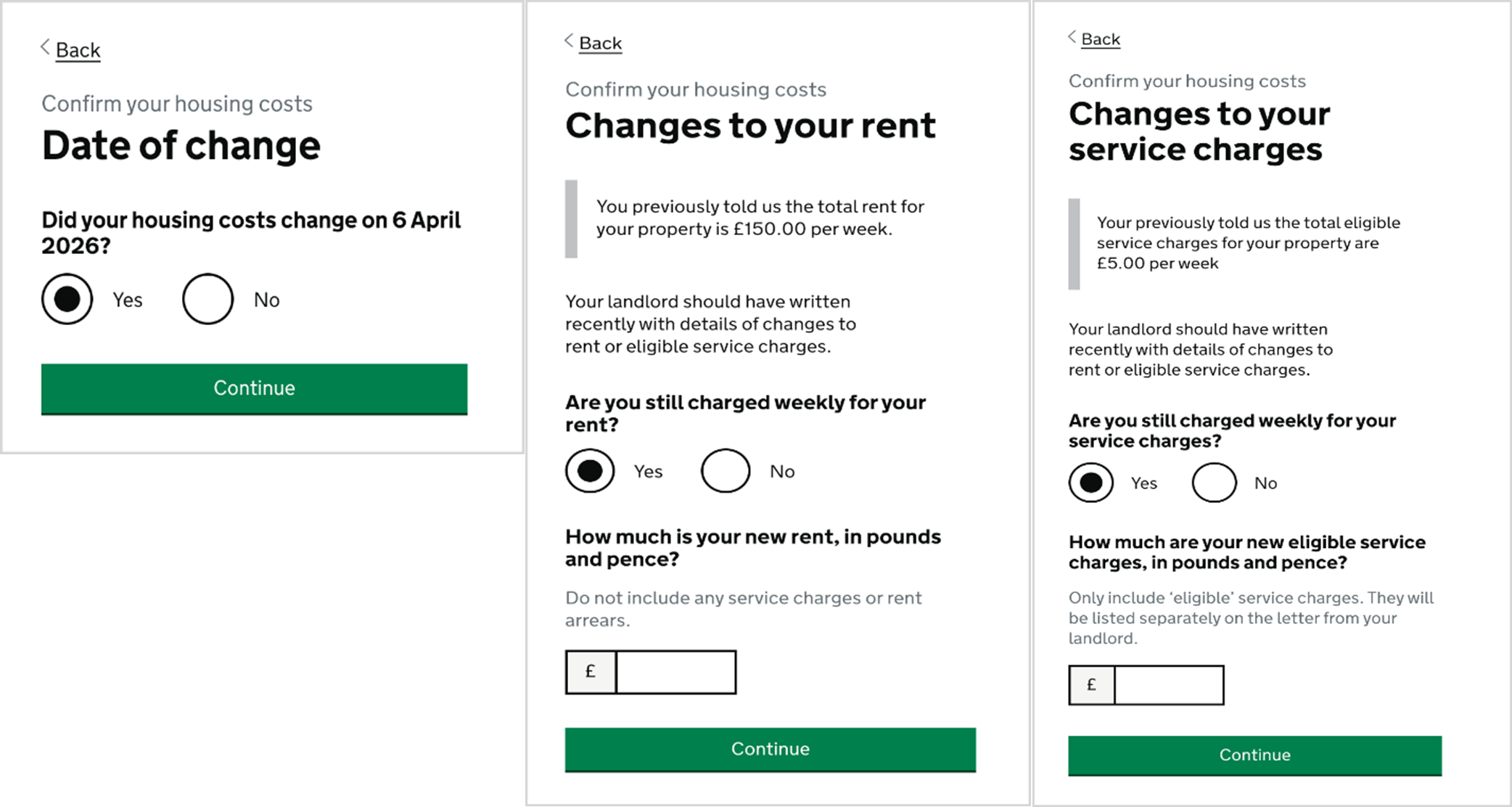Open the Back link on Date of change screen

click(78, 49)
